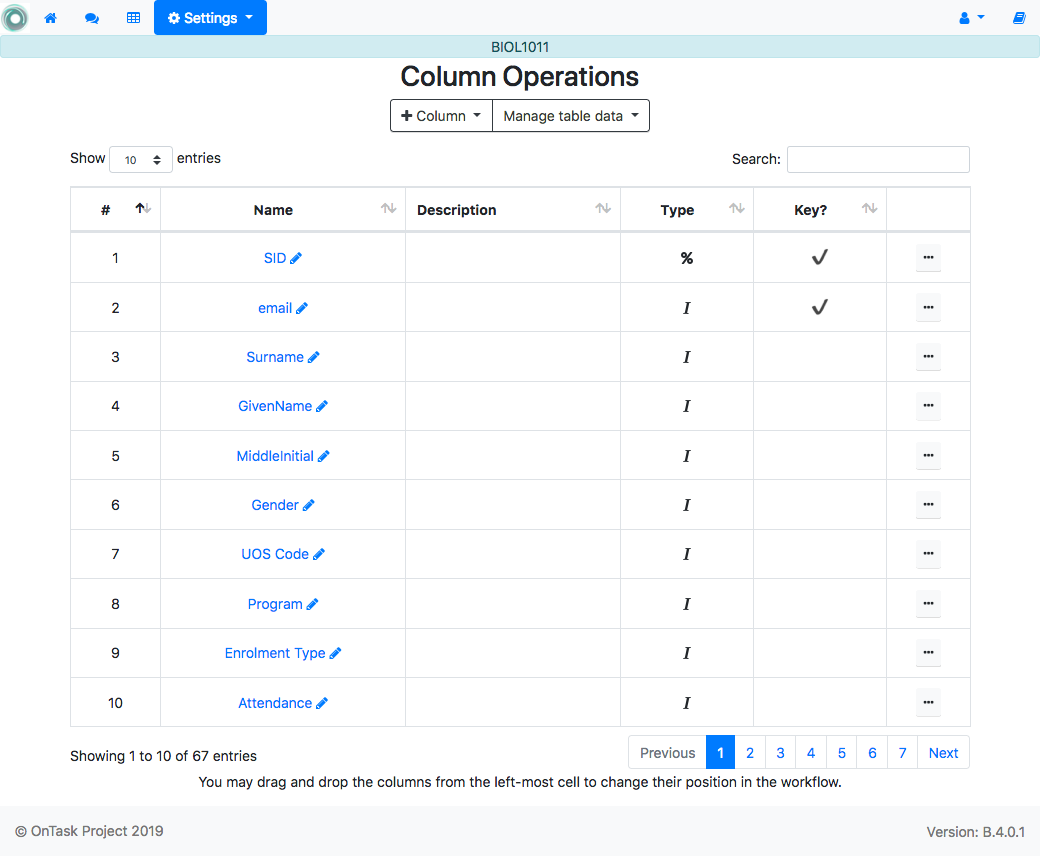
Task: Open more options for MiddleInitial row
Action: pos(928,456)
